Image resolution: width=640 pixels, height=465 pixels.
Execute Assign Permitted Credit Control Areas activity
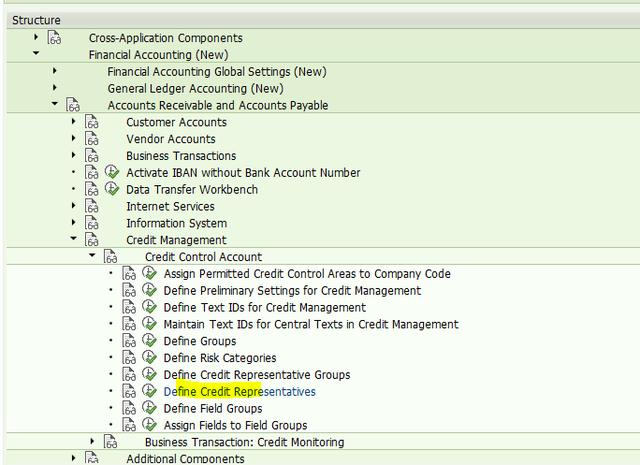coord(149,273)
